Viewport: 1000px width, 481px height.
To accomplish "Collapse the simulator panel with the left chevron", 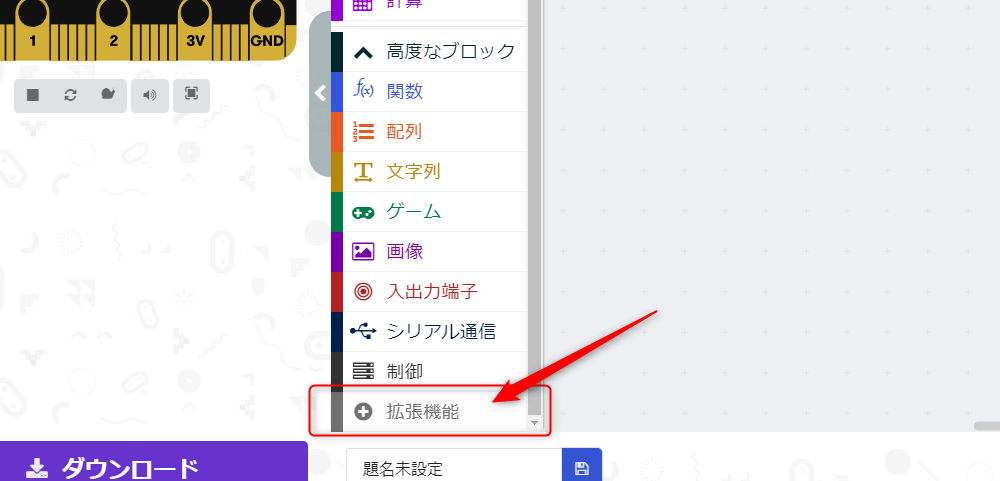I will 320,93.
